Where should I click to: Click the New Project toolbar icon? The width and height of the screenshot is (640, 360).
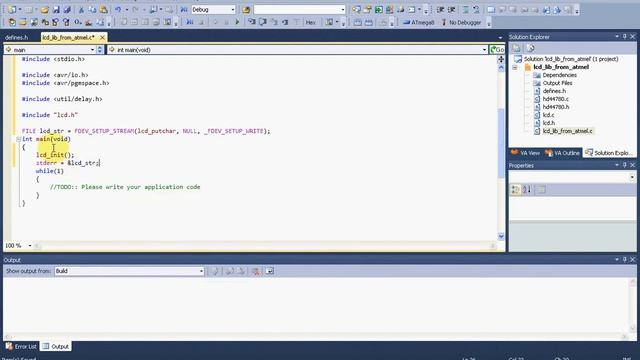click(x=12, y=9)
